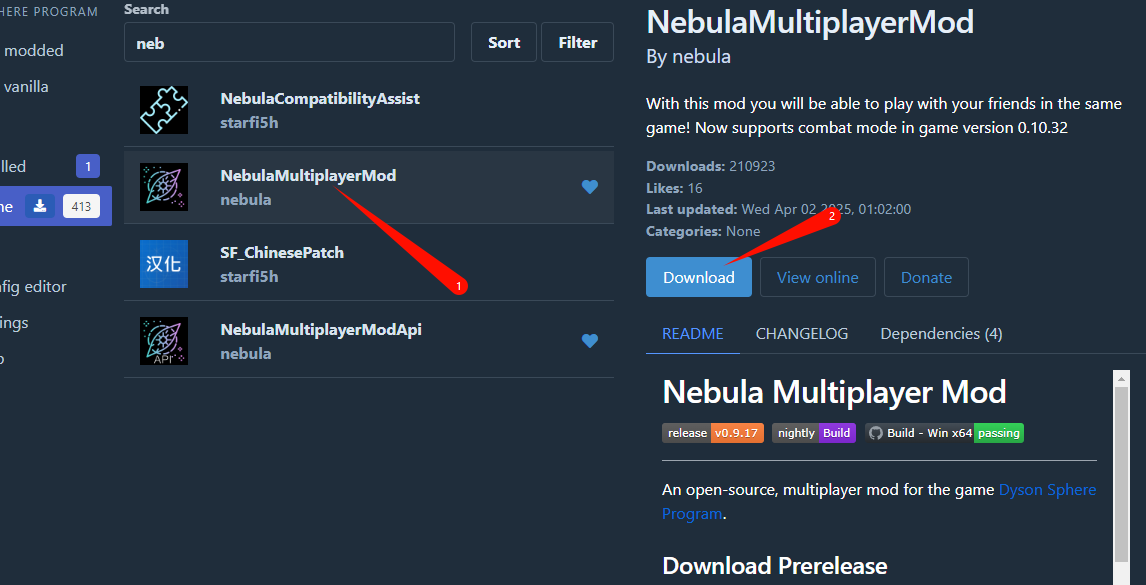Click the View online button

point(818,277)
